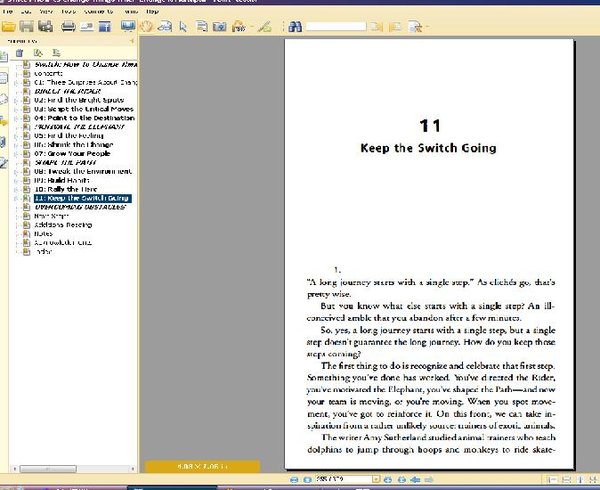Click the green pen sign icon
The height and width of the screenshot is (490, 600).
click(264, 26)
